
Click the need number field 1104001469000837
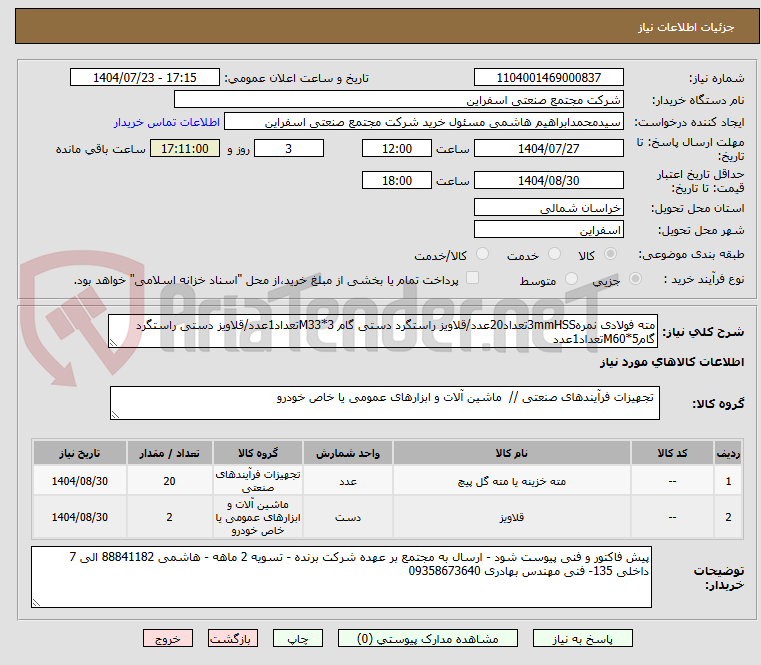[x=548, y=78]
